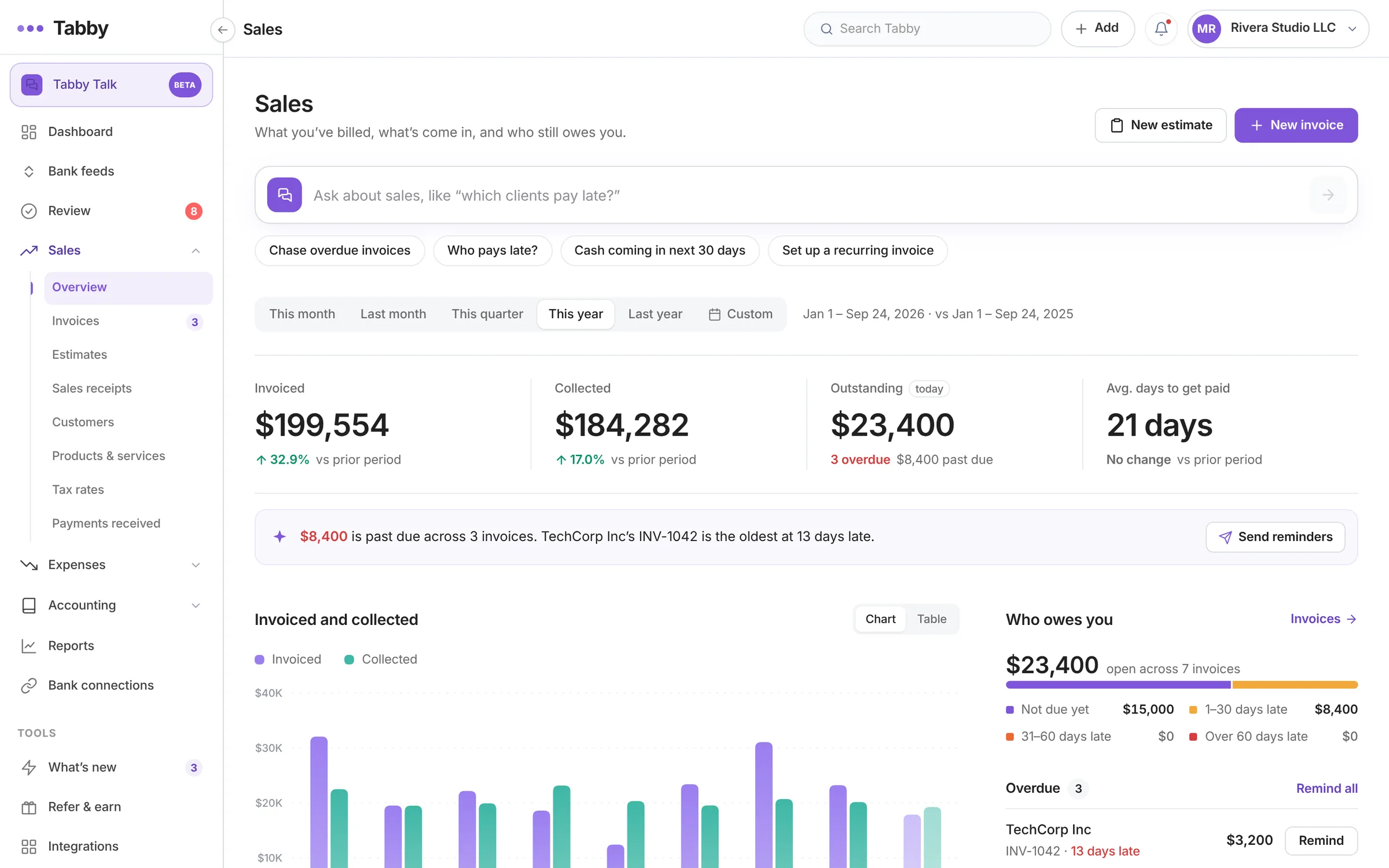Click Remind for TechCorp Inc
The height and width of the screenshot is (868, 1389).
[1321, 841]
